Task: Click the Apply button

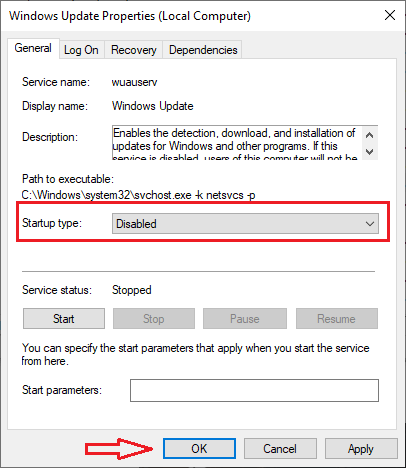Action: (361, 449)
